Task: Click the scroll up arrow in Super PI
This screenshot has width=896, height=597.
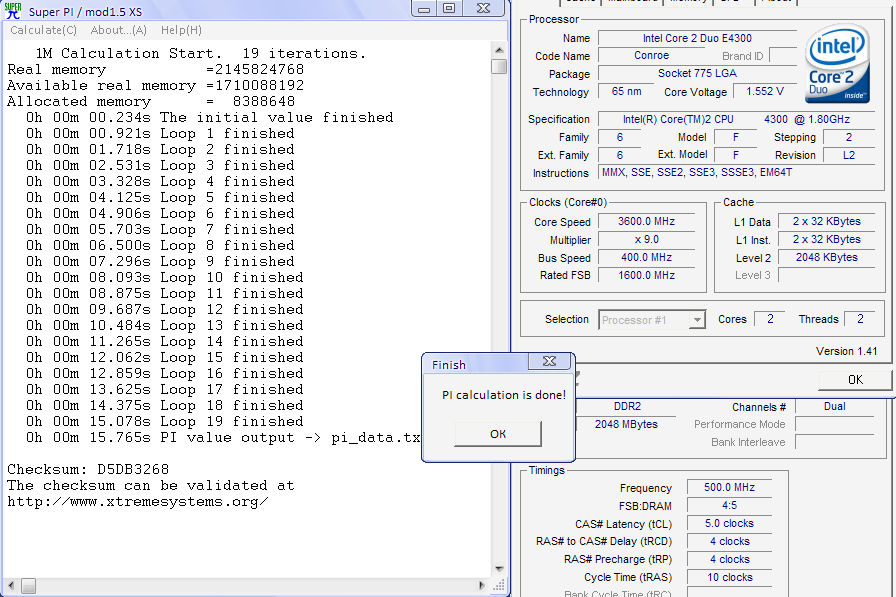Action: point(499,50)
